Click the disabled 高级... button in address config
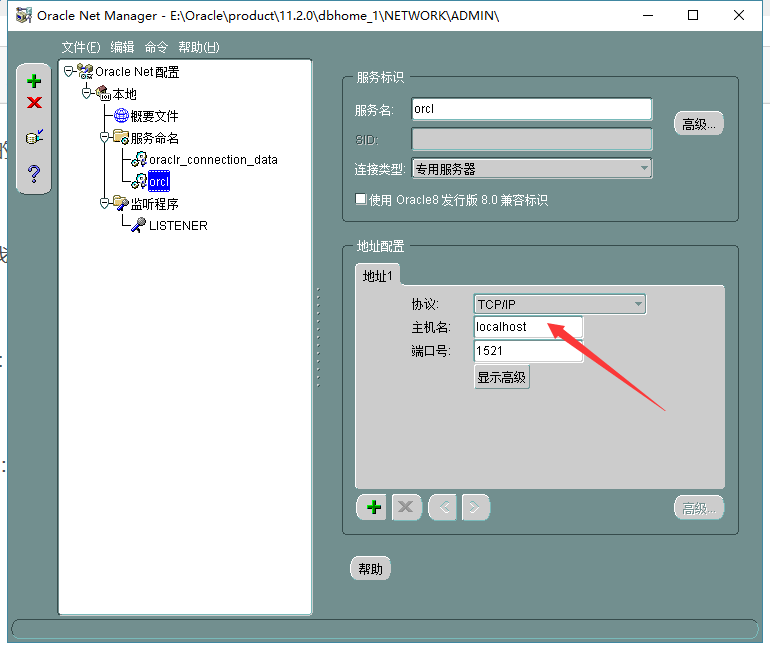Image resolution: width=770 pixels, height=650 pixels. tap(699, 508)
